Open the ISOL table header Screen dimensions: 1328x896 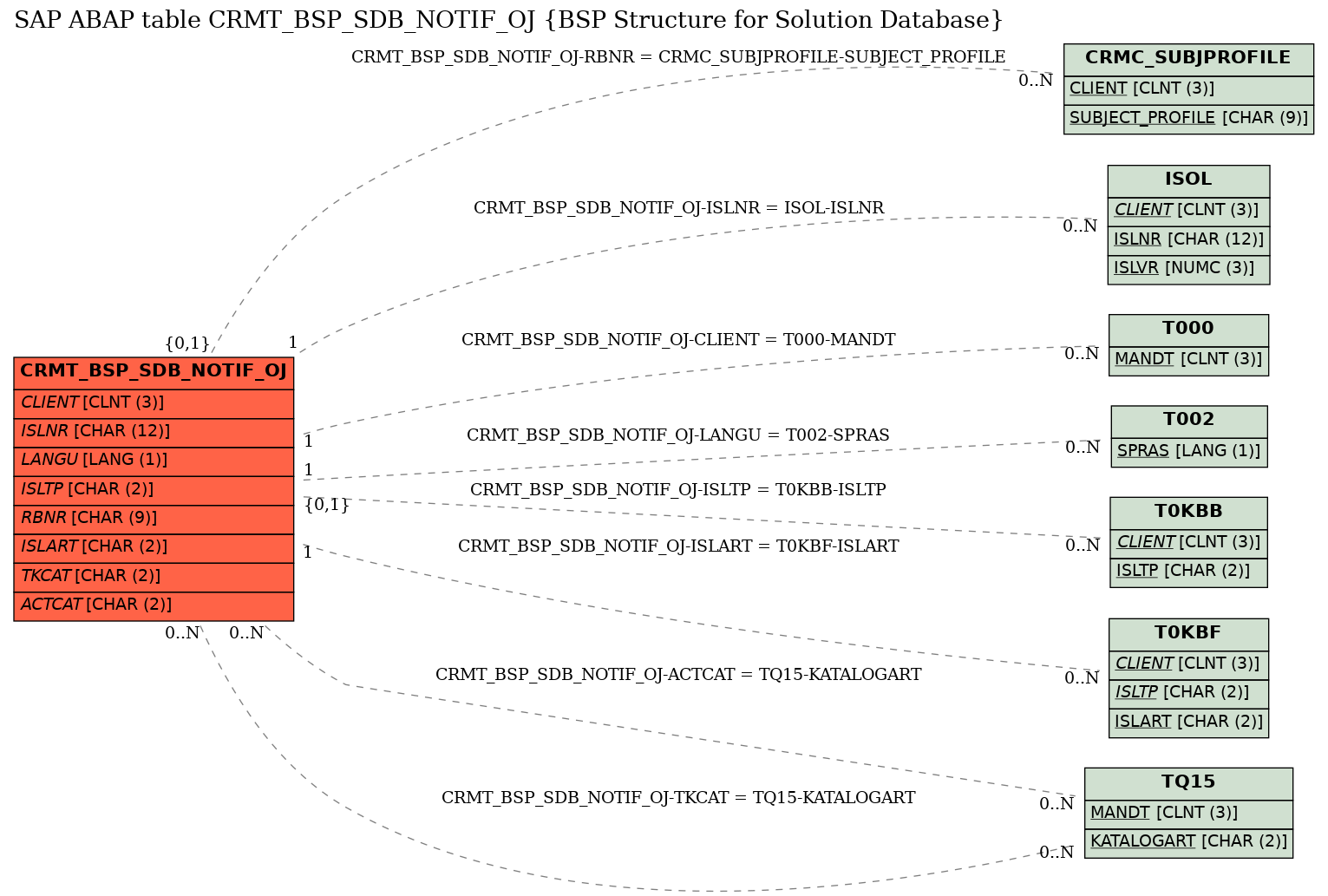pos(1188,180)
